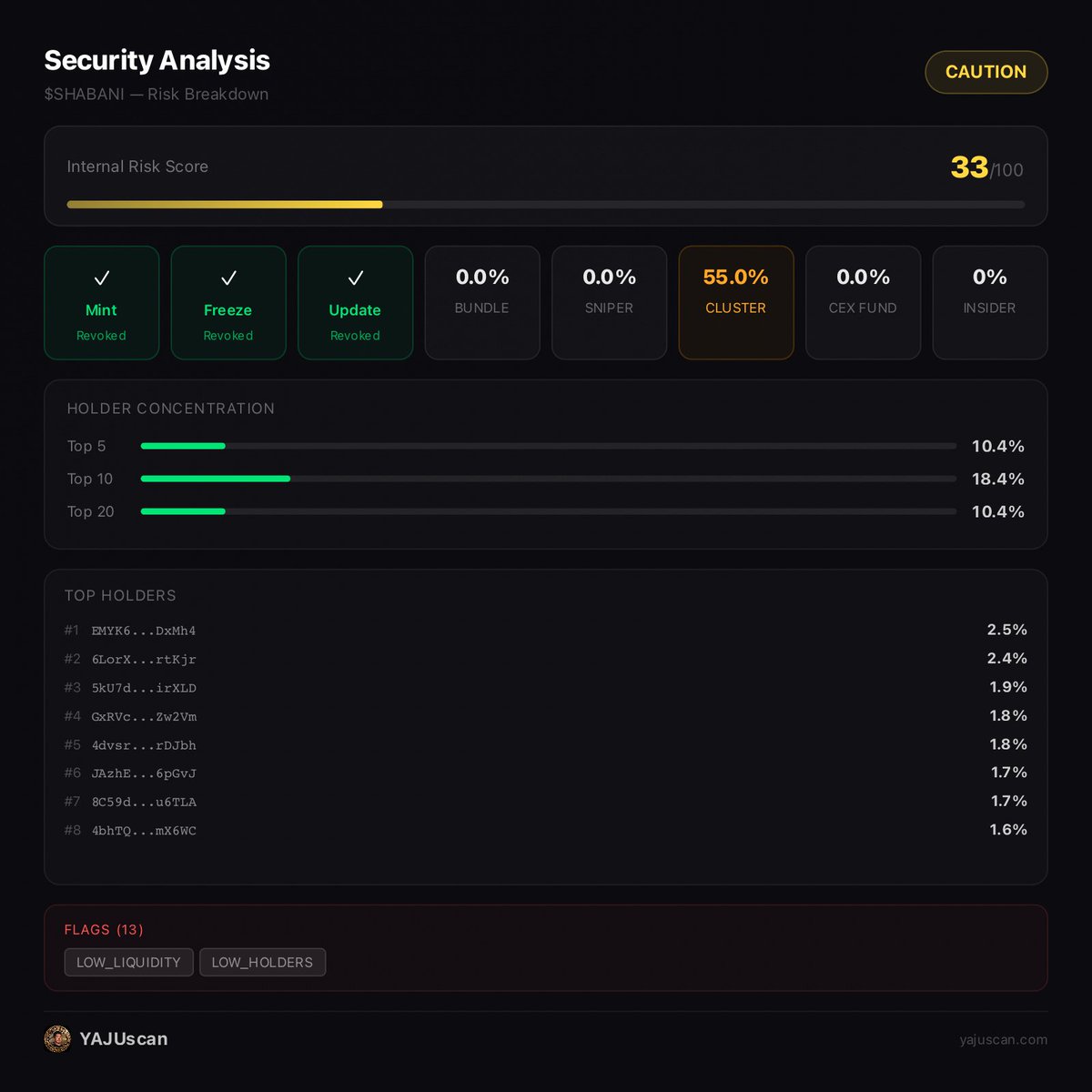This screenshot has width=1092, height=1092.
Task: Select the BUNDLE 0.0% metric card
Action: click(x=482, y=303)
